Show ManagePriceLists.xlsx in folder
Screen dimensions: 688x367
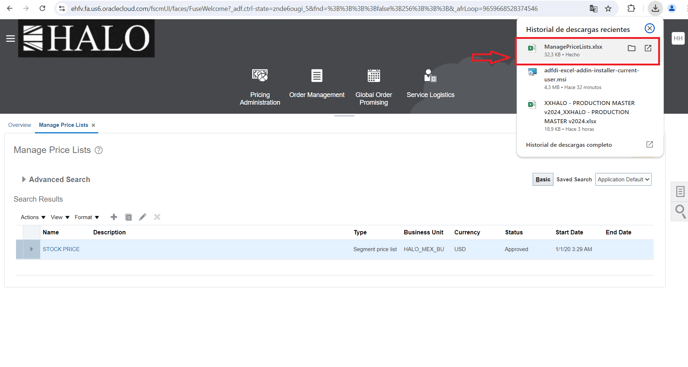pyautogui.click(x=631, y=48)
